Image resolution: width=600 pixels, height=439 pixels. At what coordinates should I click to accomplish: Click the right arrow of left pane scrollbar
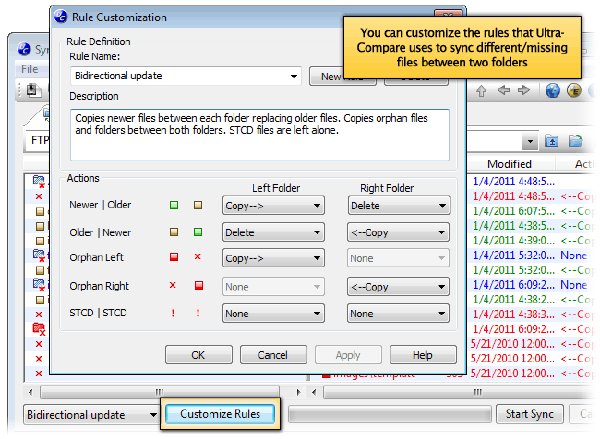tap(298, 392)
